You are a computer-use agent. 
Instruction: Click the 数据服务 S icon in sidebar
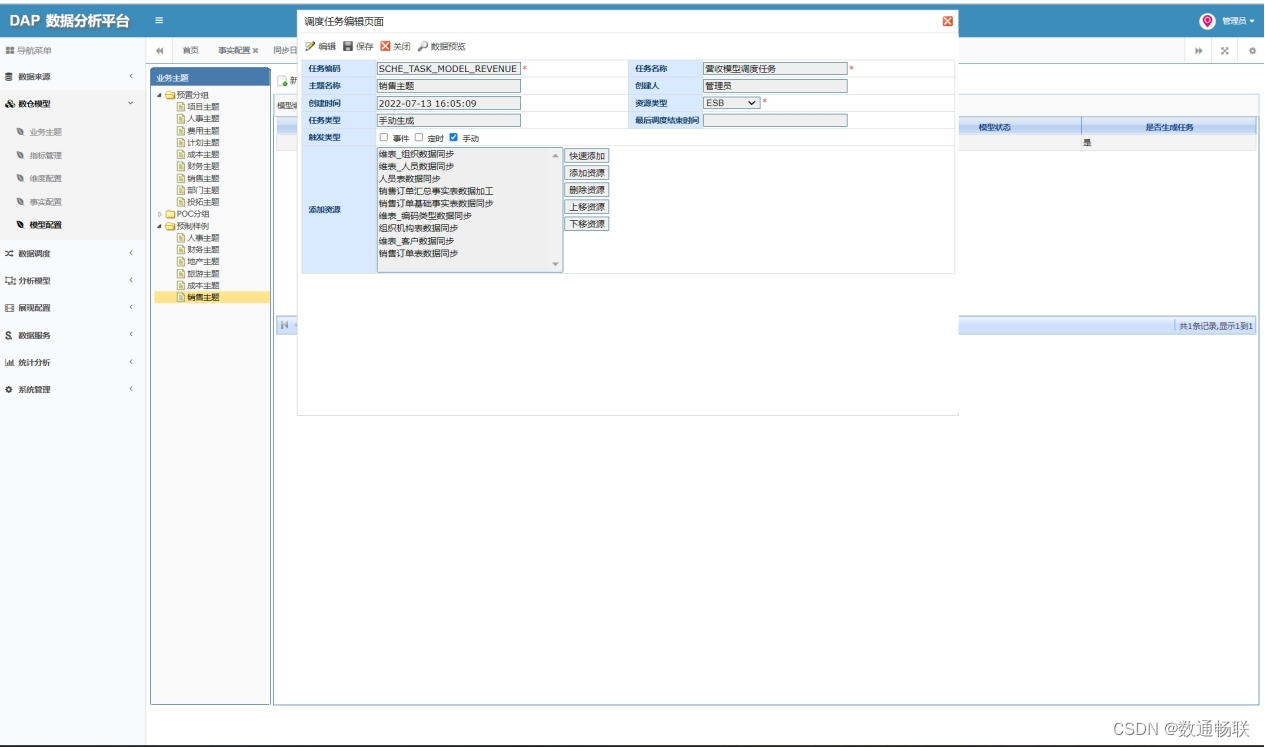pyautogui.click(x=9, y=335)
